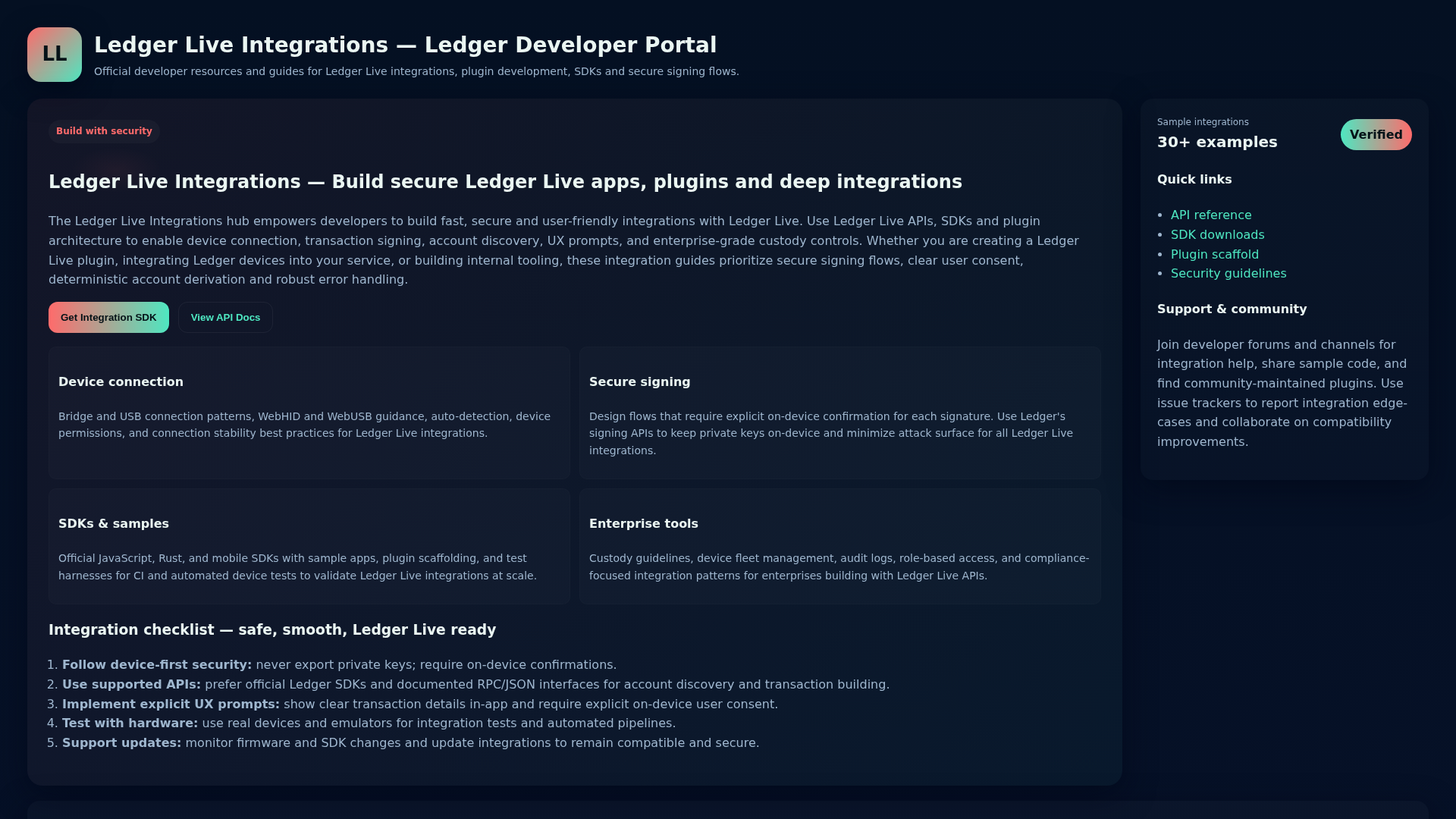Screen dimensions: 1456x819
Task: Open the API reference quick link
Action: [x=1211, y=215]
